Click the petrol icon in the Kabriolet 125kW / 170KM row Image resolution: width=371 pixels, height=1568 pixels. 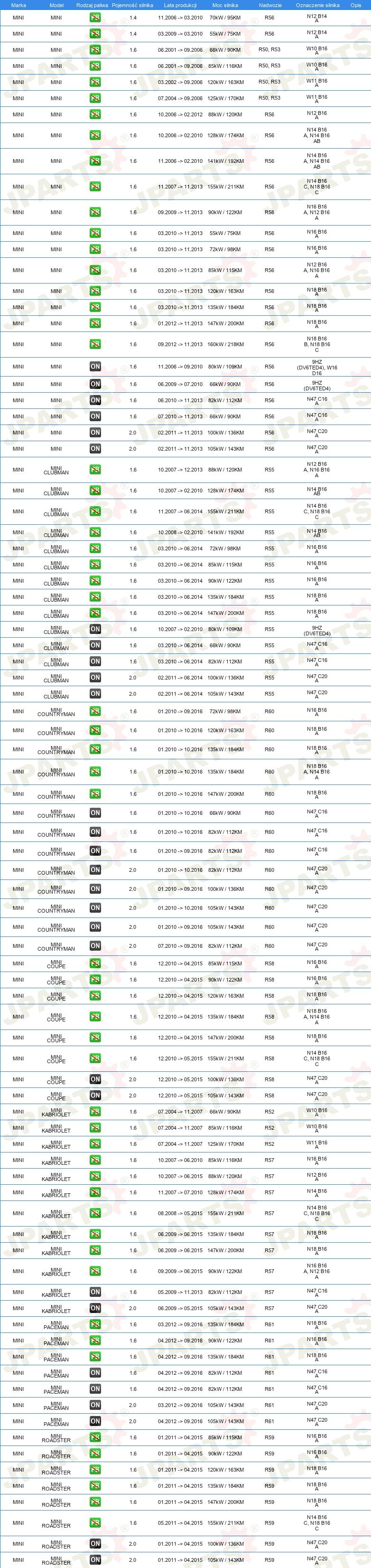(95, 1144)
